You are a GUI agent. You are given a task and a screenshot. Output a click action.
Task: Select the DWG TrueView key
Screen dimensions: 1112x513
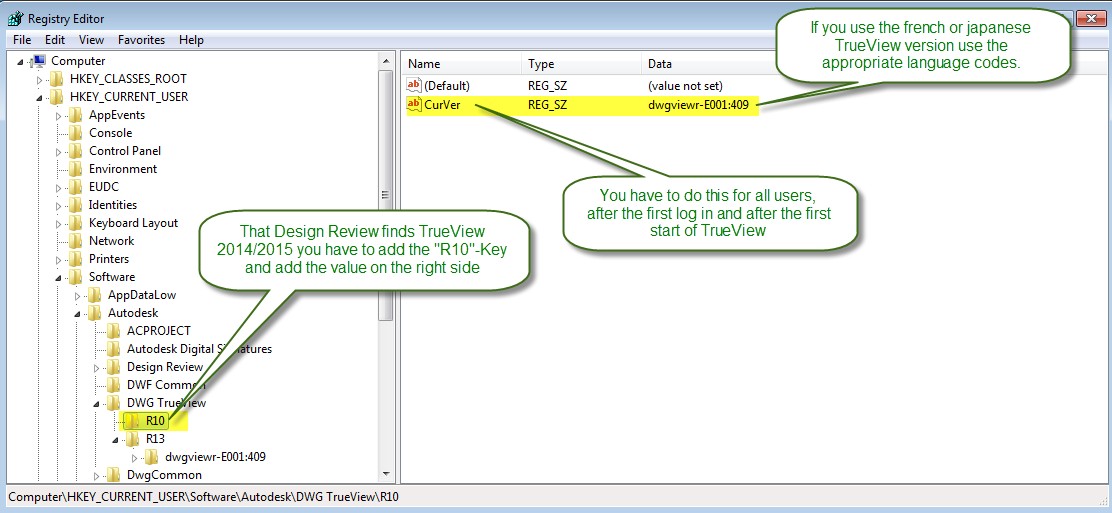(x=167, y=402)
